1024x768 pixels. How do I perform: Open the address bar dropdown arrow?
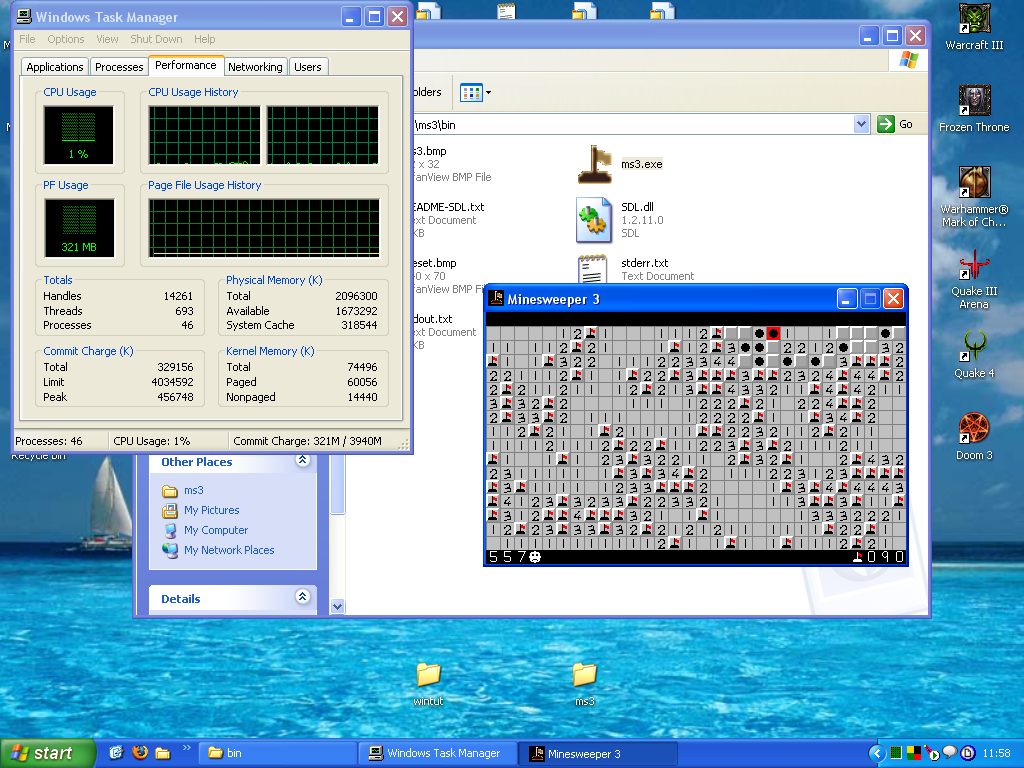[x=862, y=123]
